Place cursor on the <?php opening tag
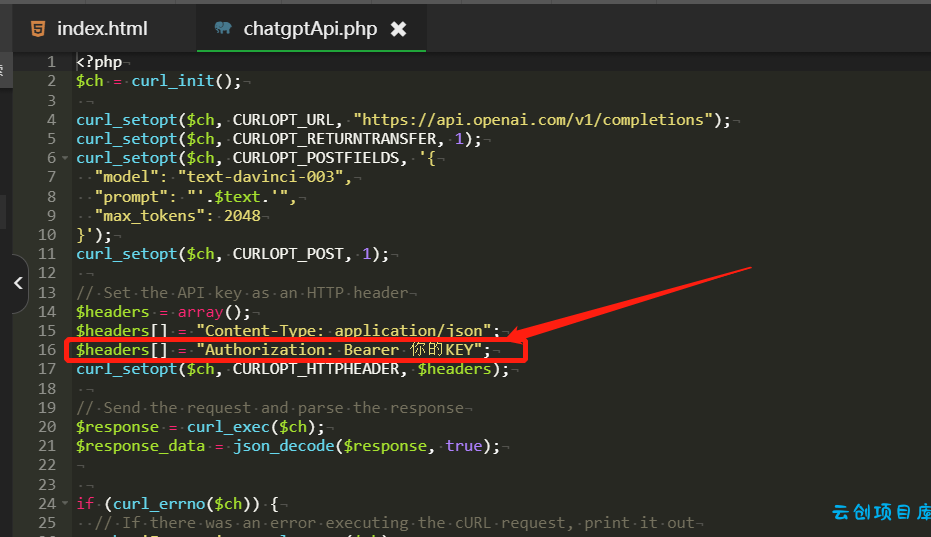 click(x=99, y=62)
